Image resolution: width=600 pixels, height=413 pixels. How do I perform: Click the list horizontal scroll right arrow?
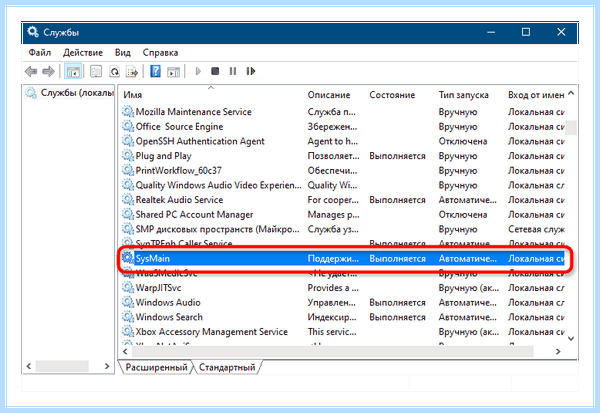pos(558,351)
